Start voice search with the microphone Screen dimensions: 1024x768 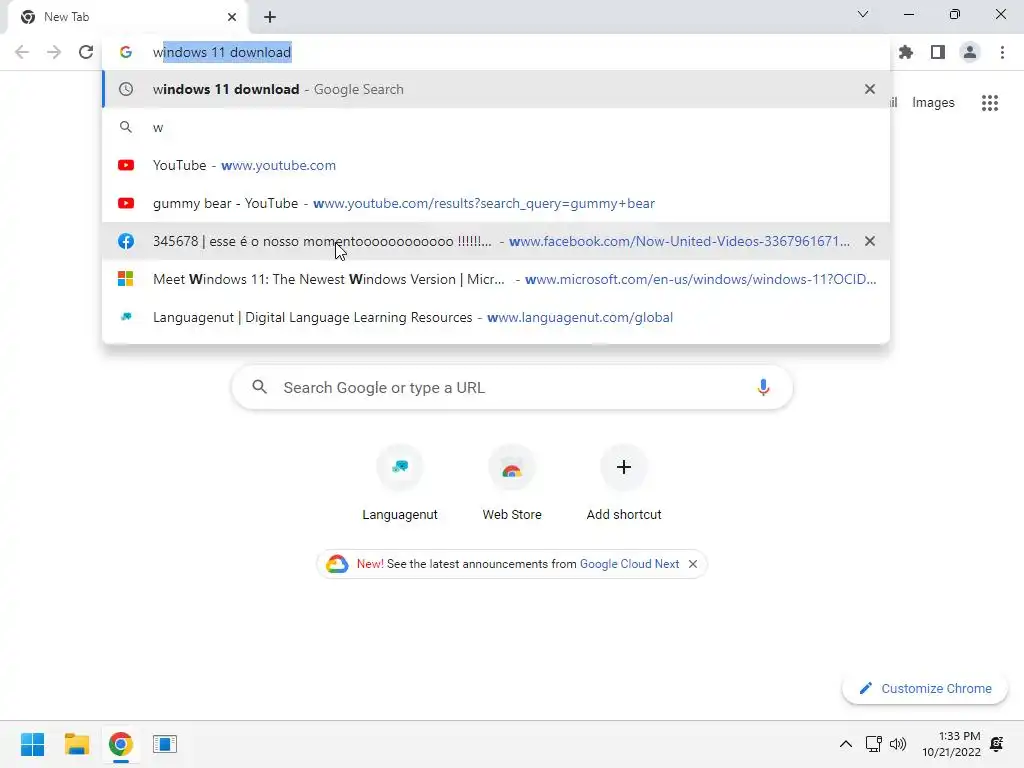coord(763,387)
